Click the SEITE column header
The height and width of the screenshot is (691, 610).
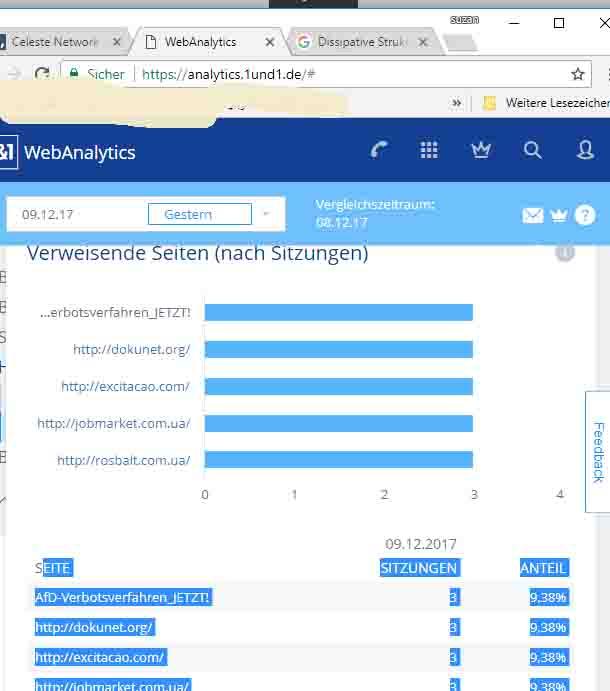click(54, 568)
